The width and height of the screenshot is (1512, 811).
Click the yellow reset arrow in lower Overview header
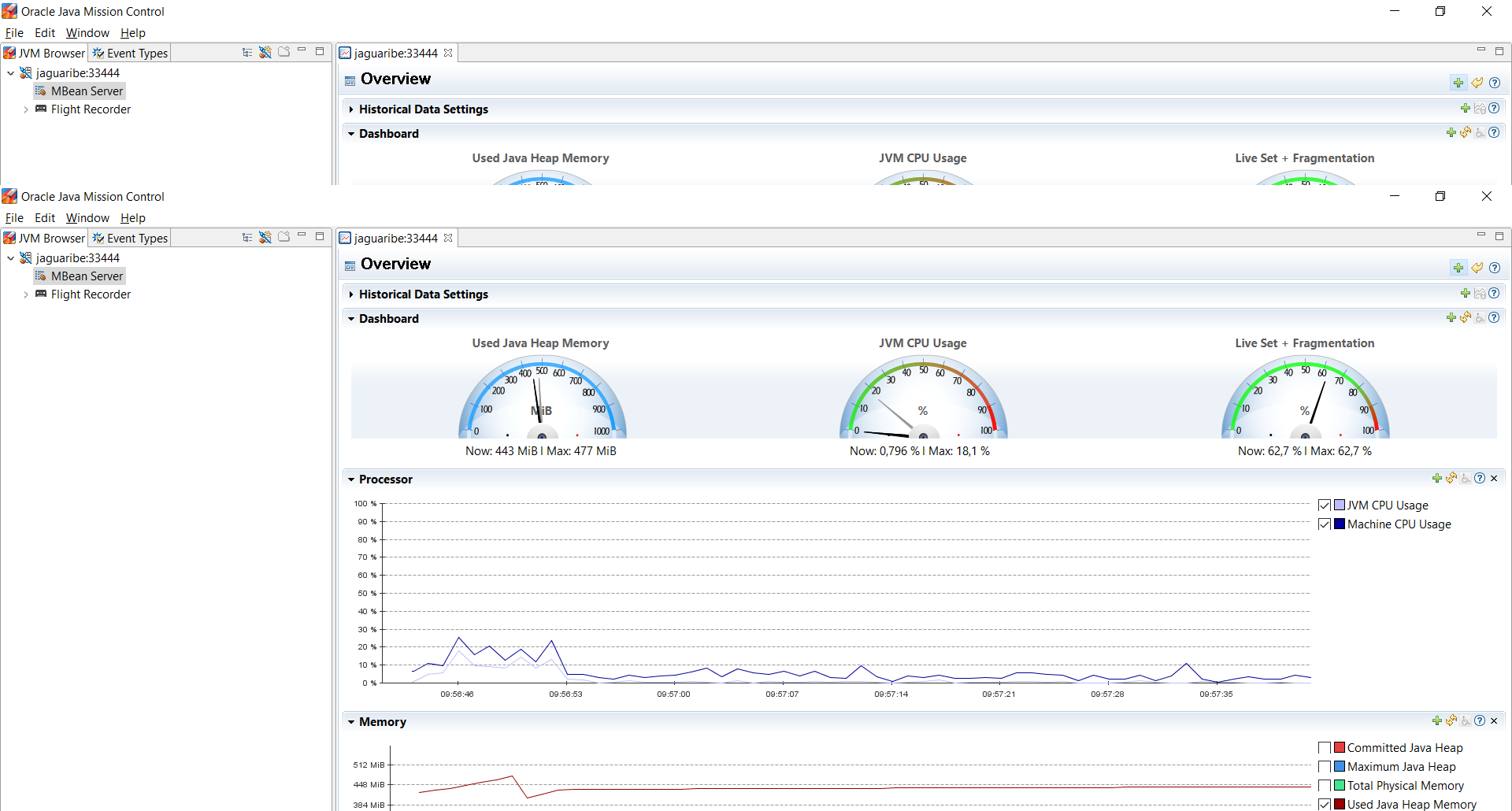tap(1477, 268)
